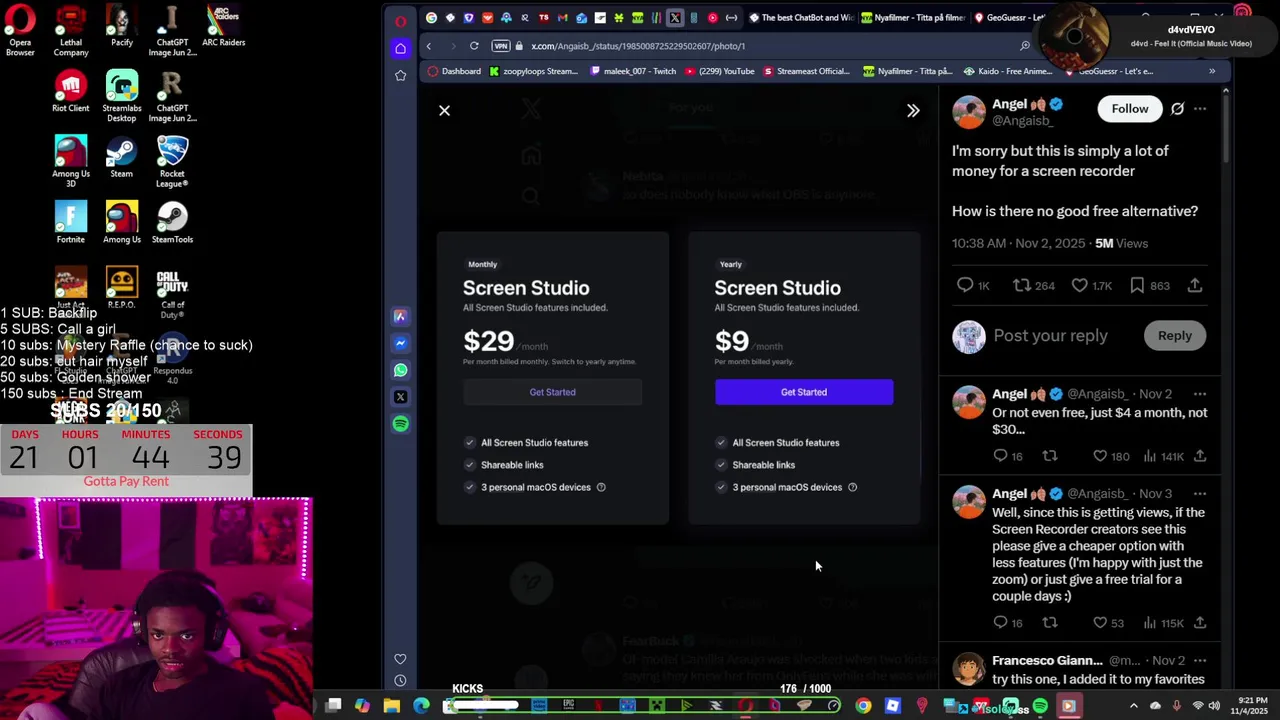Screen dimensions: 1280x720
Task: Click Get Started under $29 monthly plan
Action: coord(552,392)
